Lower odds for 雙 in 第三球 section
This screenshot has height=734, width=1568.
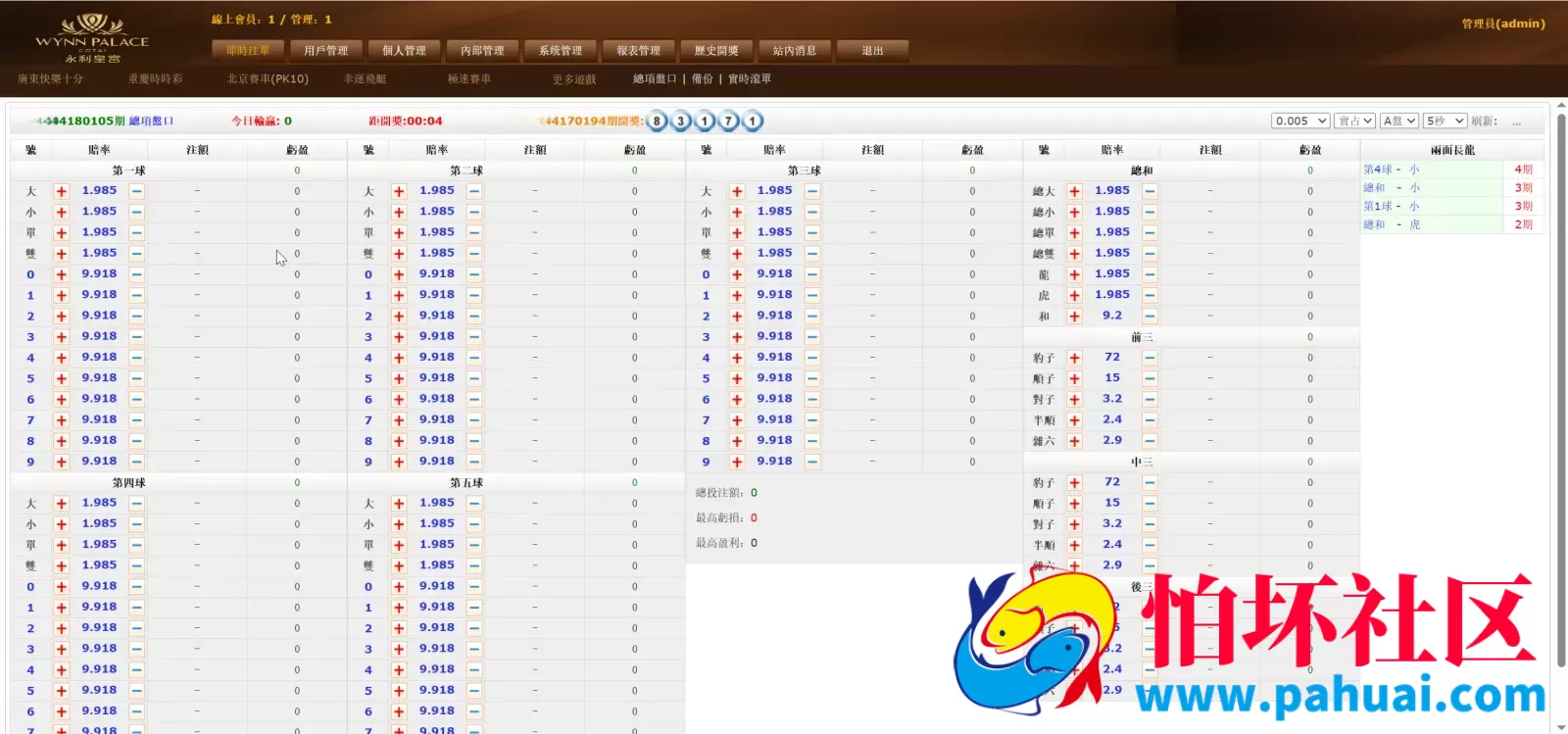click(812, 254)
